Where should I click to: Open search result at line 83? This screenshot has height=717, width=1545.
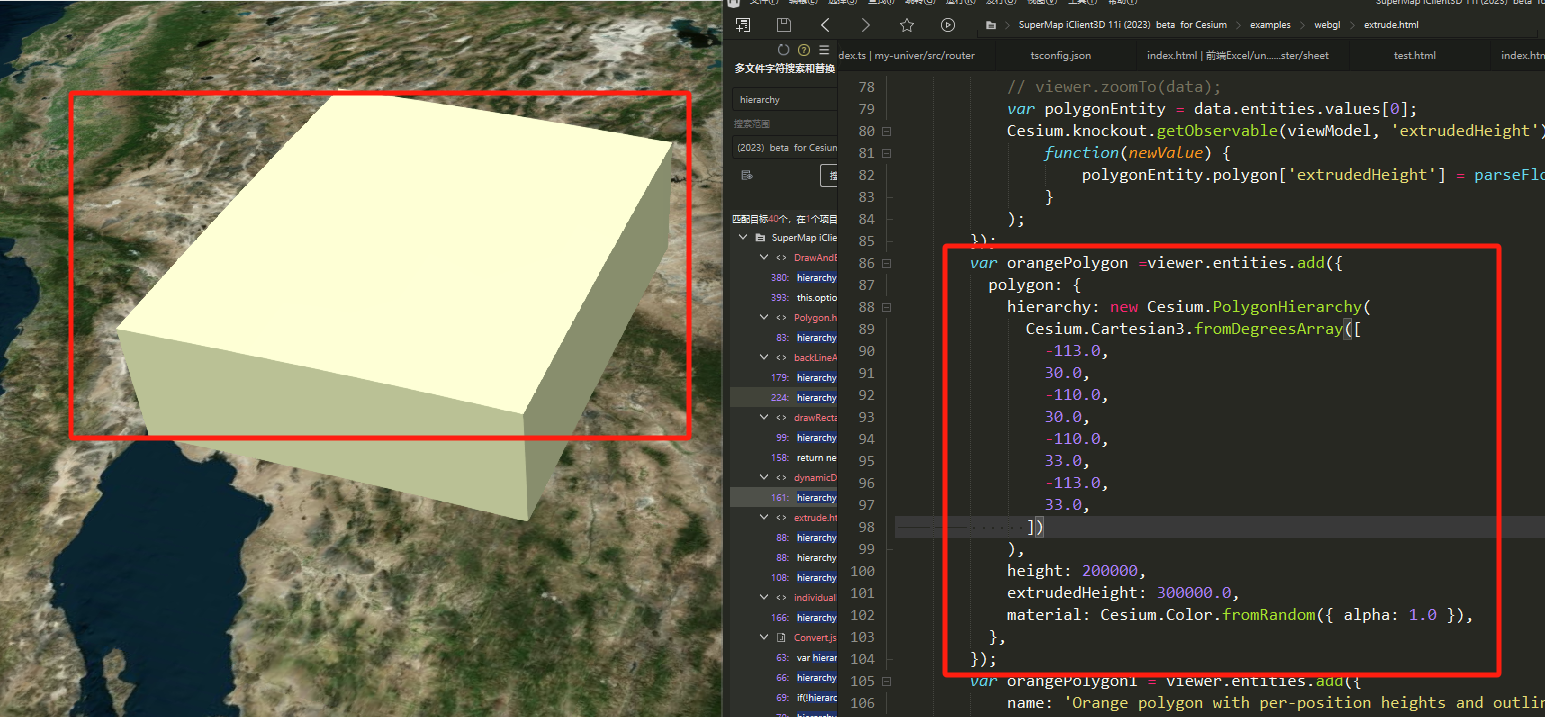(804, 338)
